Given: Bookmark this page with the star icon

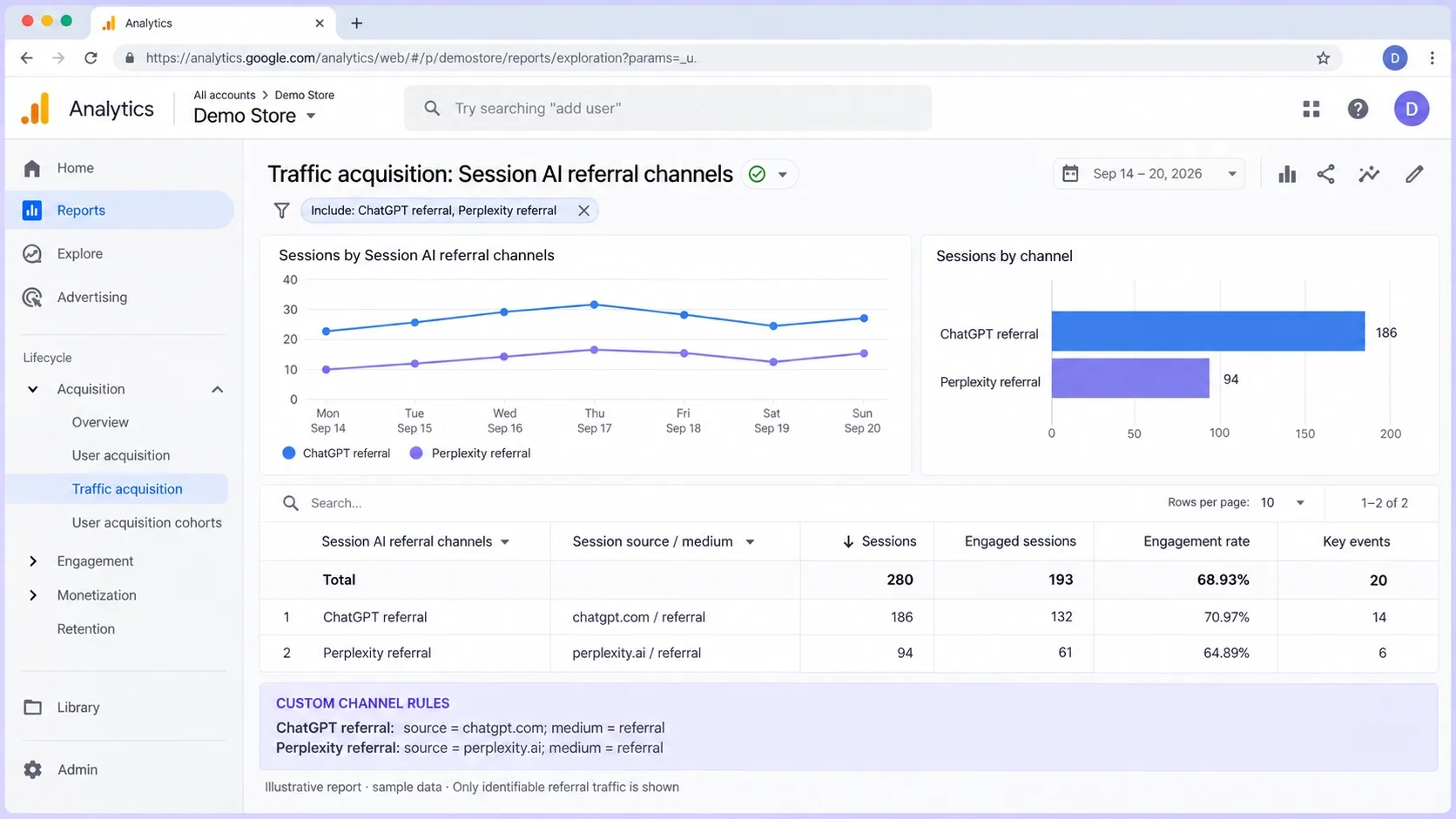Looking at the screenshot, I should (1323, 58).
